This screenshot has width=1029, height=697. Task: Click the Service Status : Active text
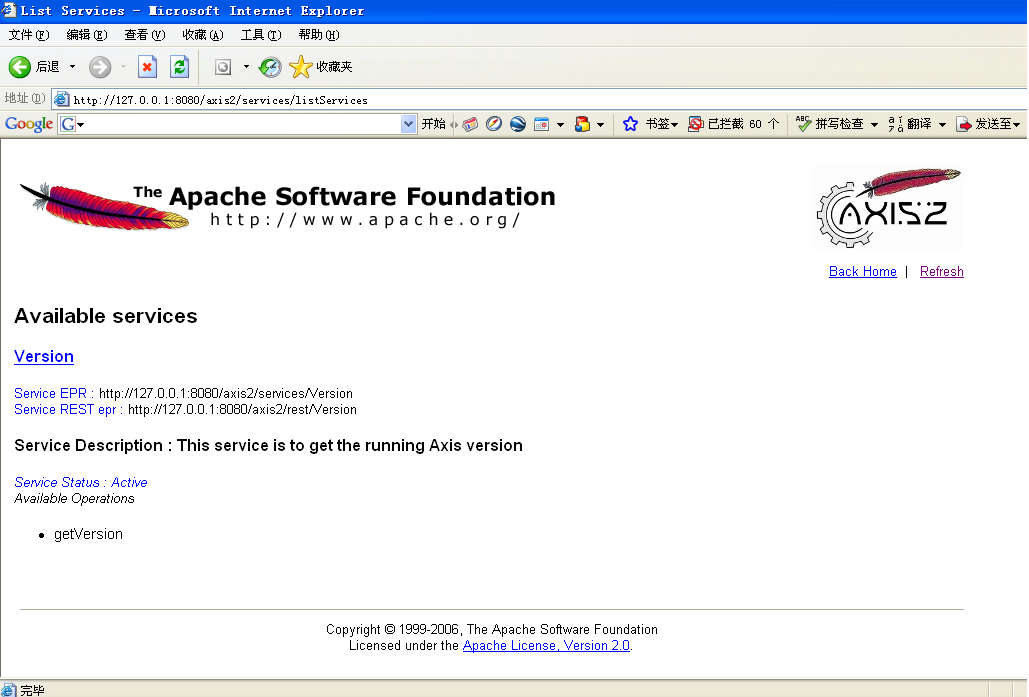[x=81, y=482]
